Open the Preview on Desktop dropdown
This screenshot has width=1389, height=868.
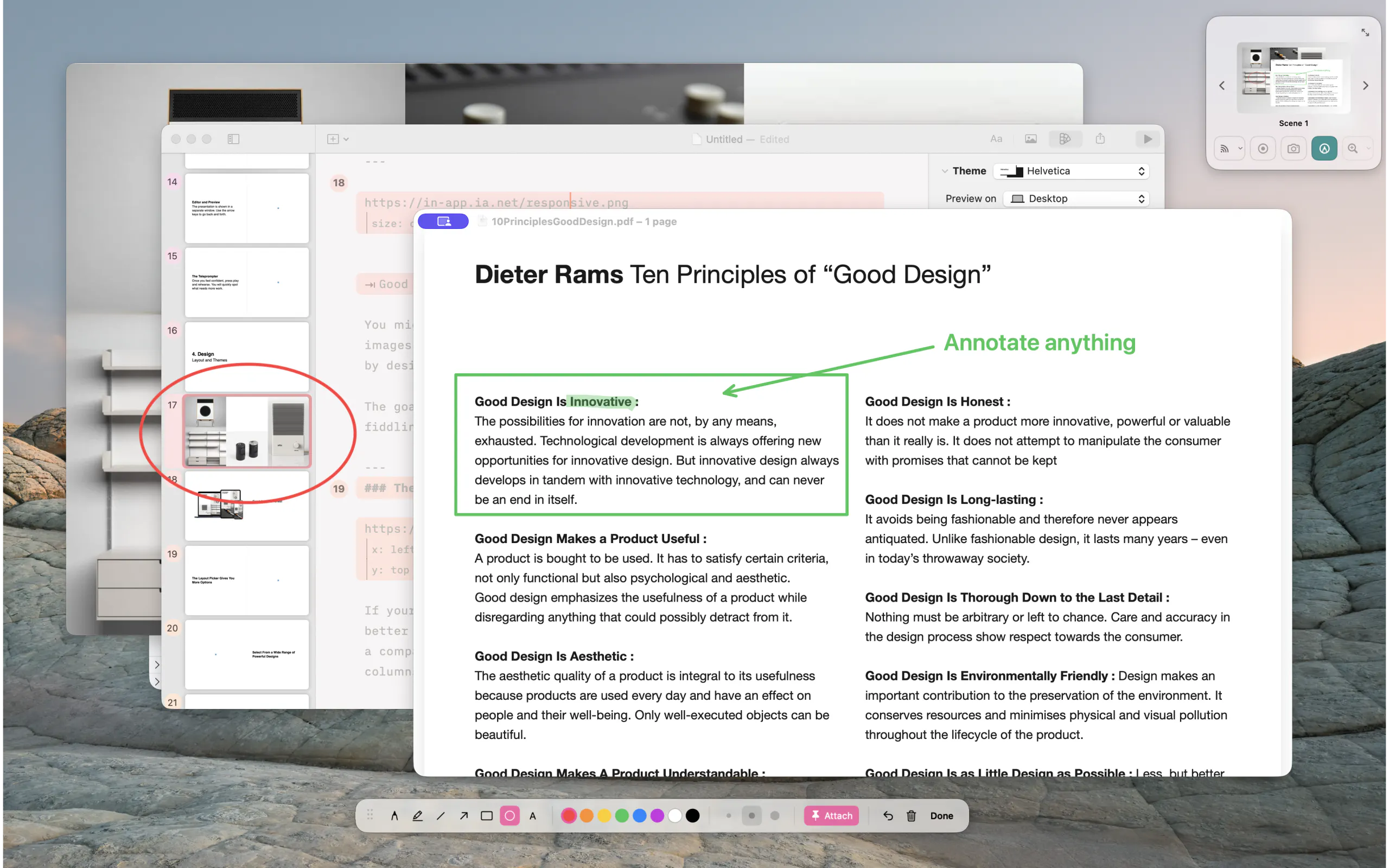point(1075,199)
